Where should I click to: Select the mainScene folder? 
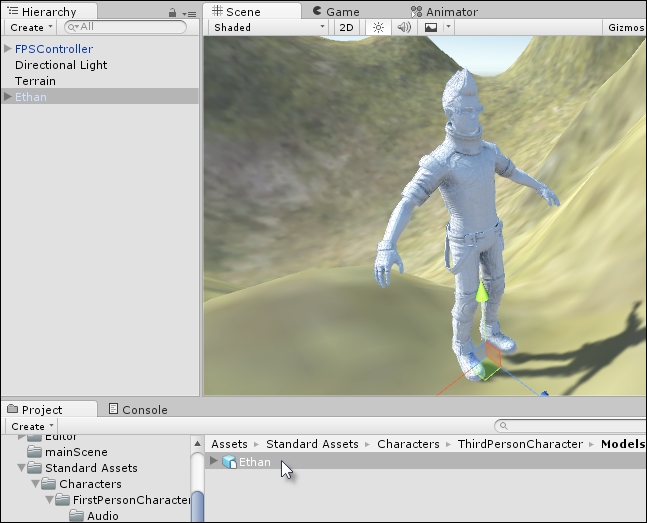click(x=76, y=452)
